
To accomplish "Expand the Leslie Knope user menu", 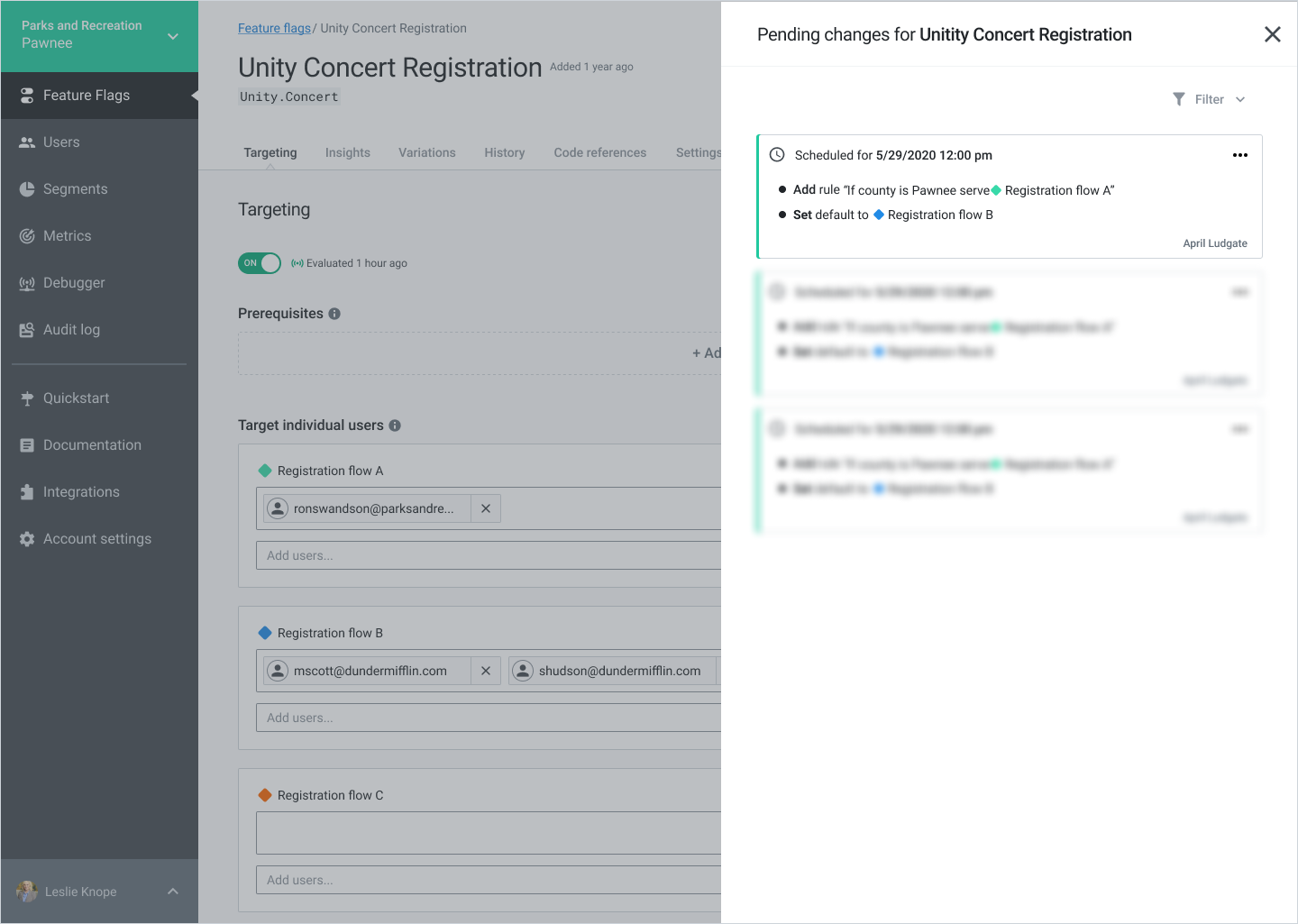I will pyautogui.click(x=173, y=892).
